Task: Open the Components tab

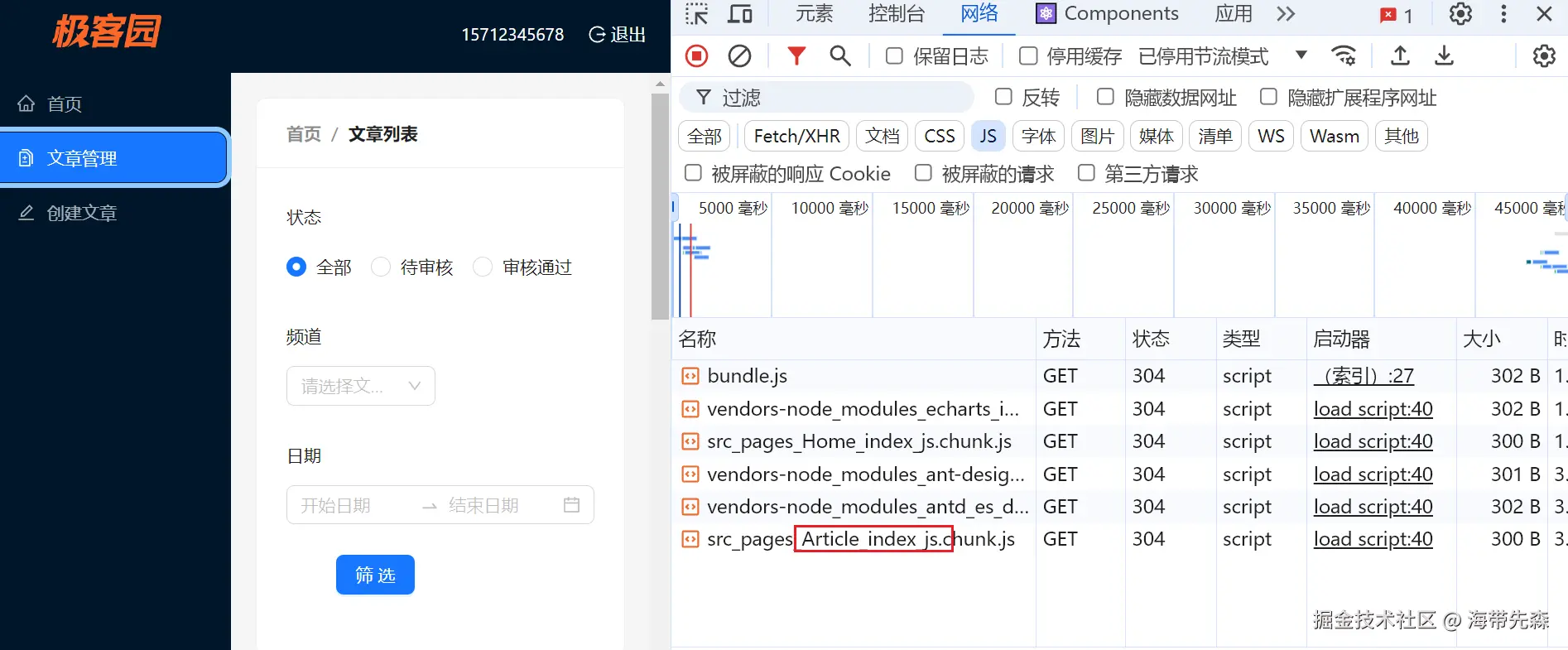Action: 1107,14
